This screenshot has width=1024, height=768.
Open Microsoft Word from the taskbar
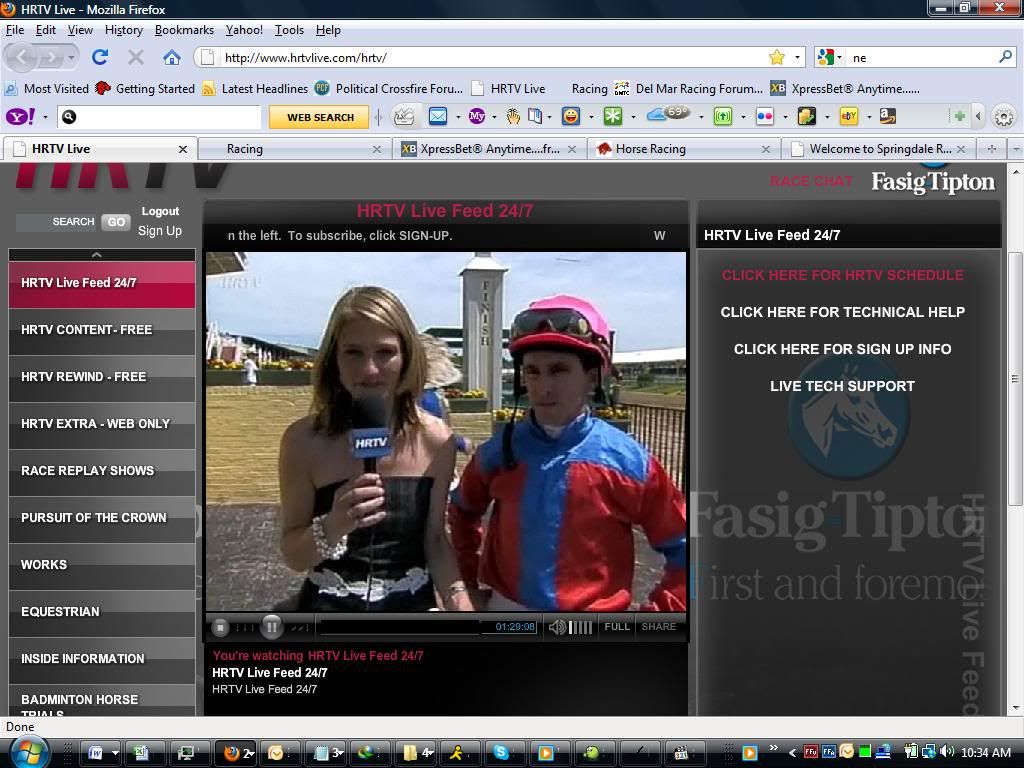pos(95,753)
